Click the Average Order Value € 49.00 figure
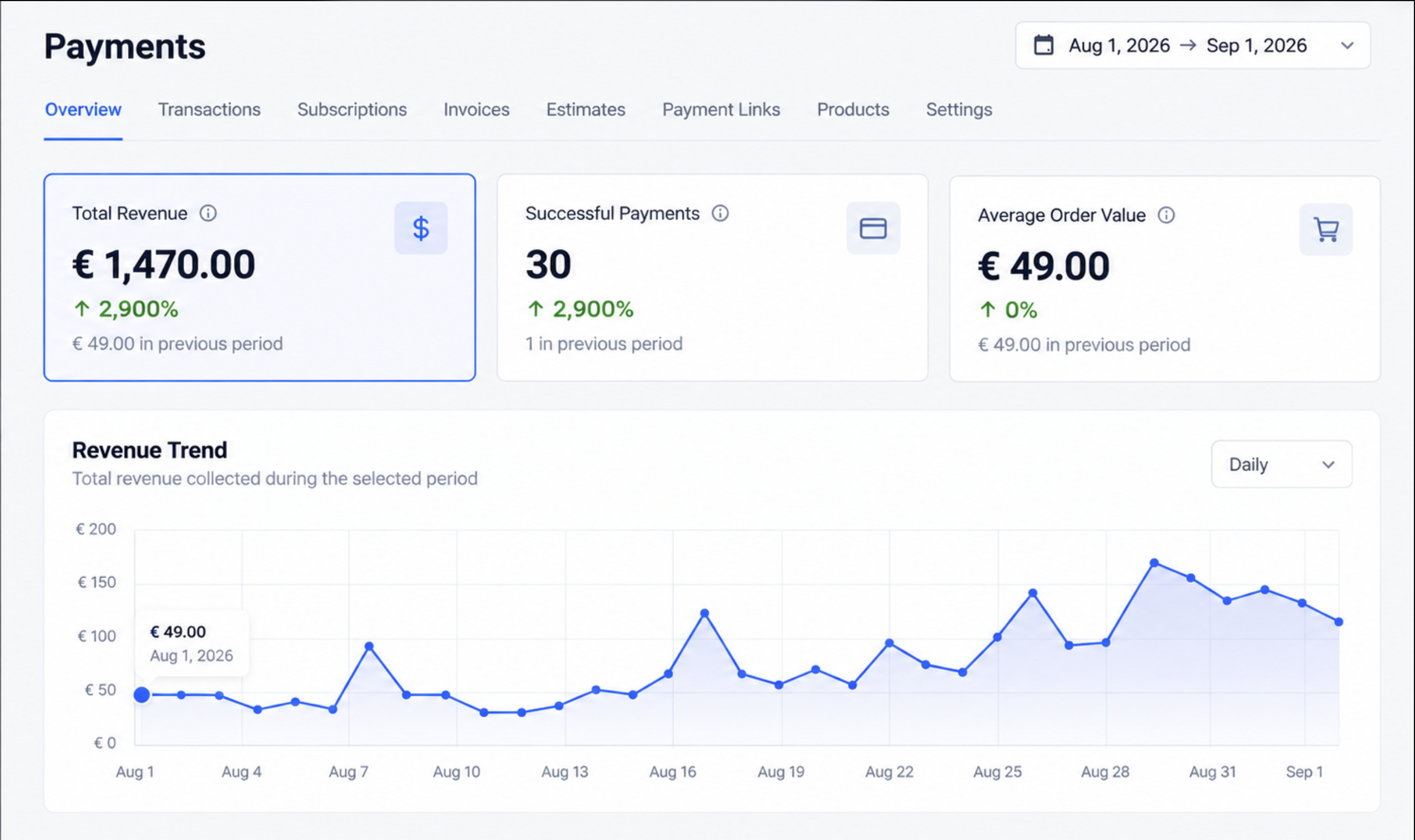The height and width of the screenshot is (840, 1415). point(1044,266)
